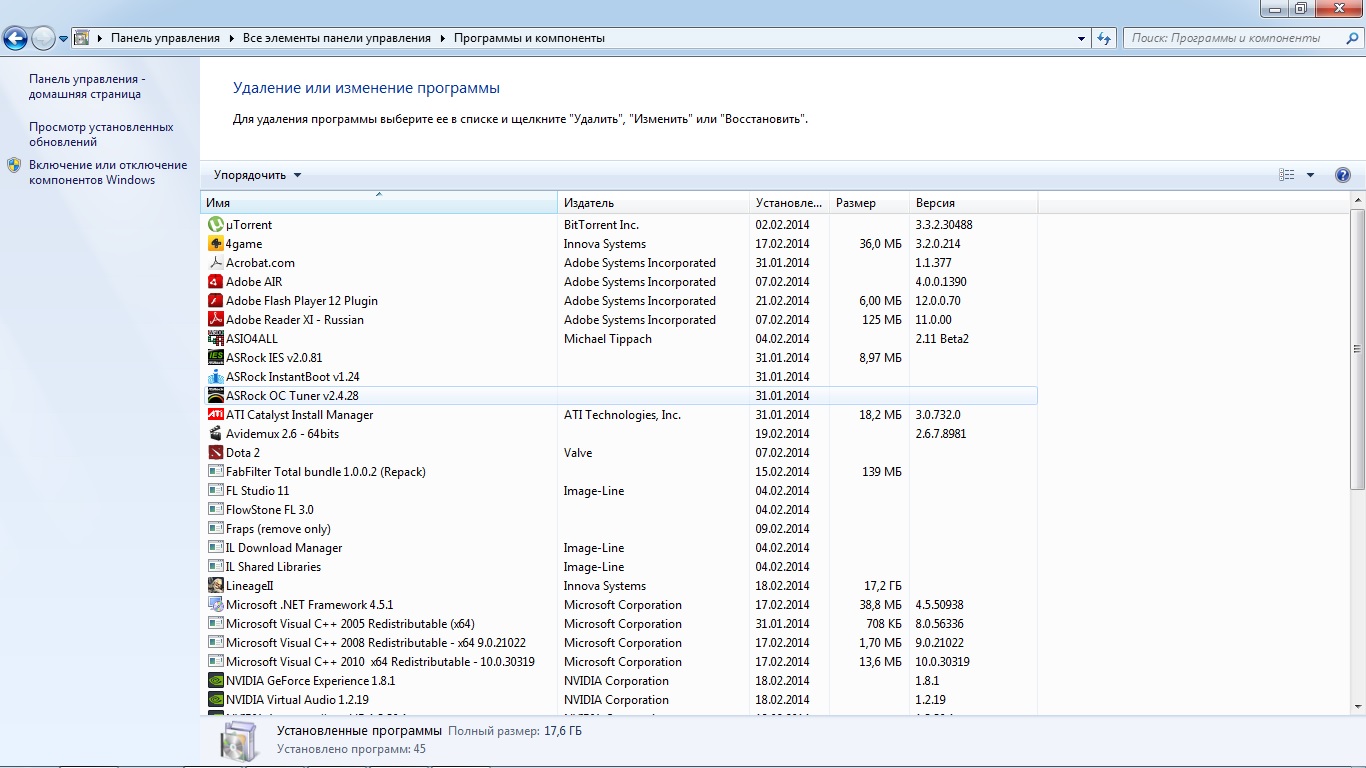
Task: Click the 4game program icon
Action: [215, 244]
